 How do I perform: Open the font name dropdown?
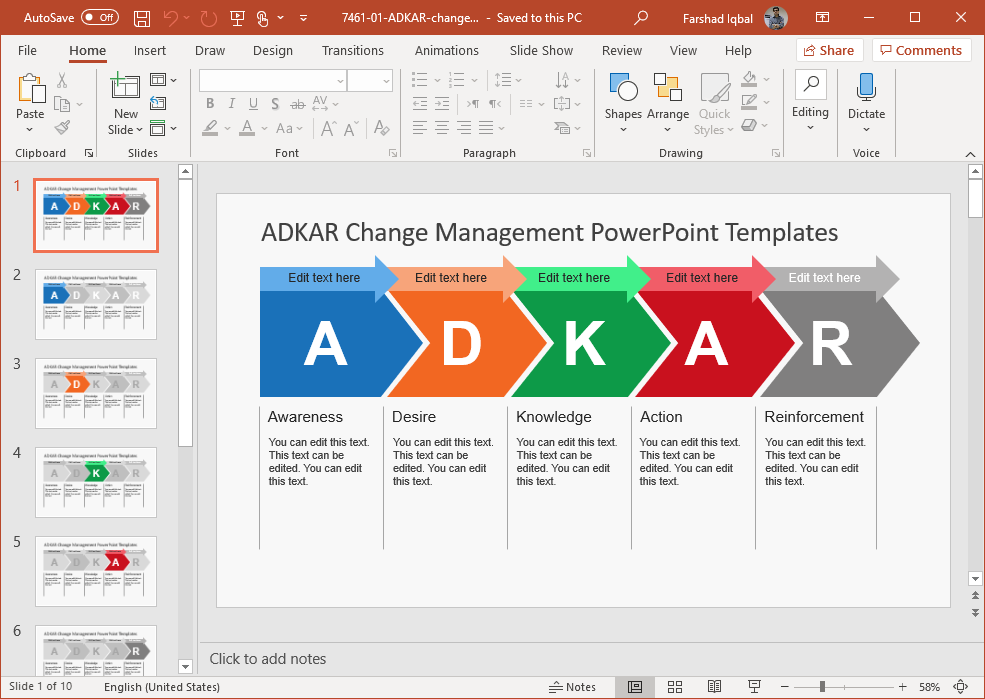tap(340, 81)
